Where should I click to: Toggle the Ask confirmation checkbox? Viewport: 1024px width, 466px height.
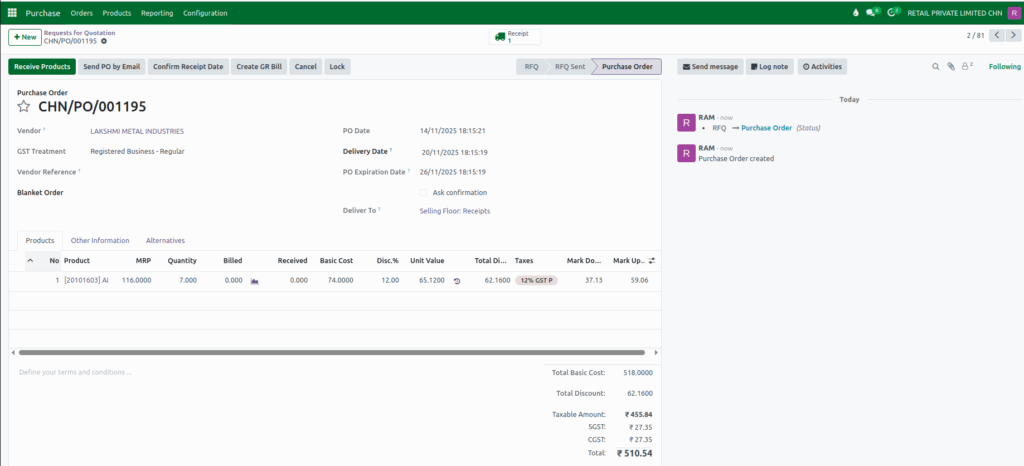tap(423, 193)
